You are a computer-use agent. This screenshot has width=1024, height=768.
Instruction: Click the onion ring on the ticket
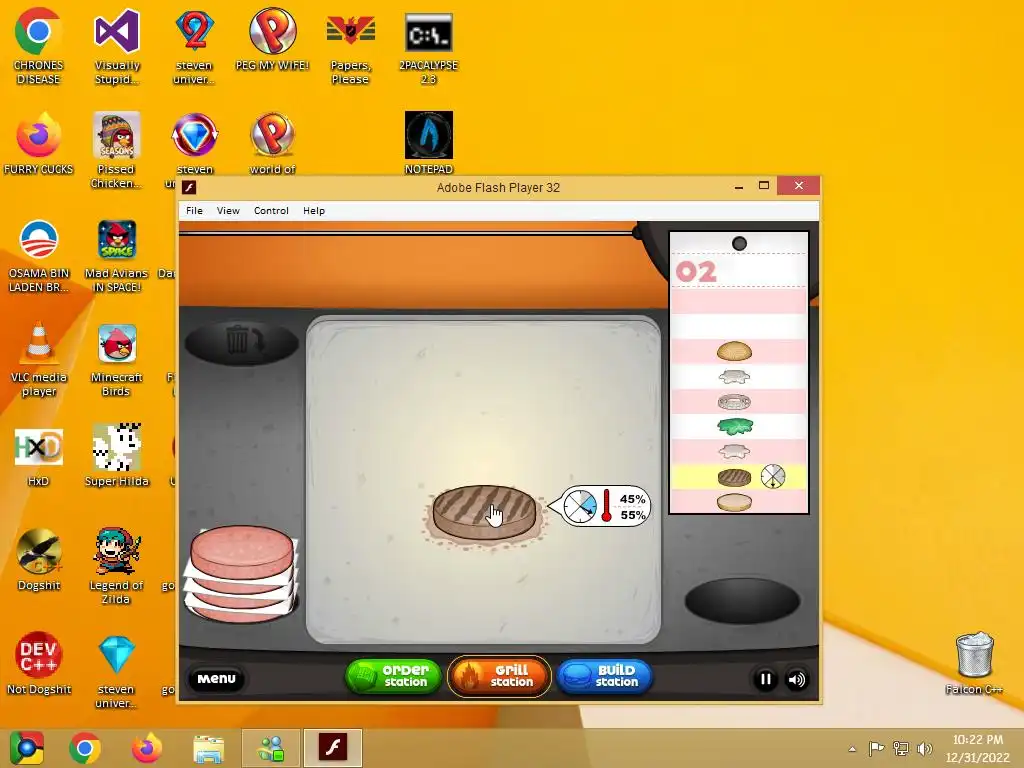pos(734,402)
